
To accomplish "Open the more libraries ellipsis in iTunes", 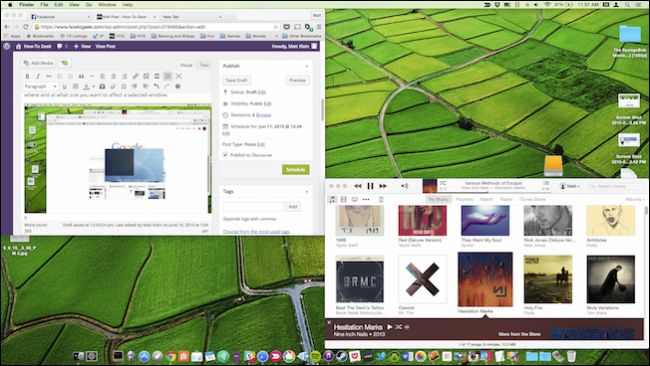I will point(366,200).
